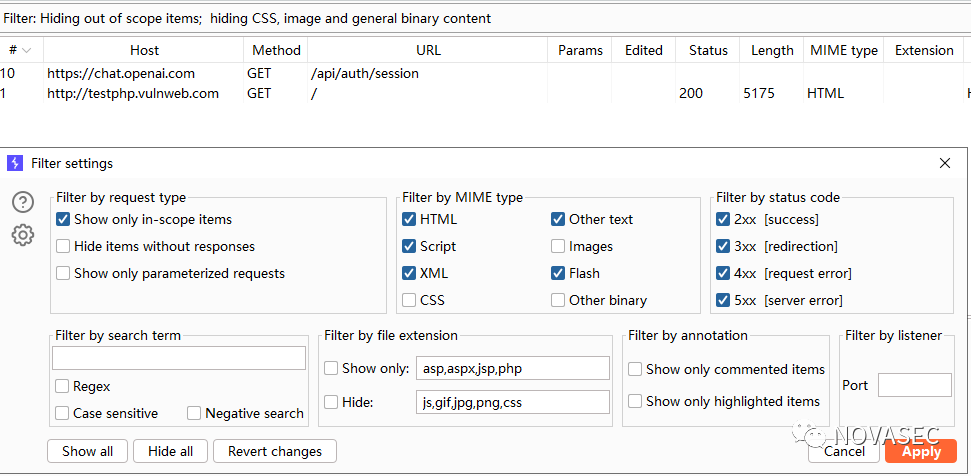
Task: Toggle 4xx request error status filter
Action: tap(723, 273)
